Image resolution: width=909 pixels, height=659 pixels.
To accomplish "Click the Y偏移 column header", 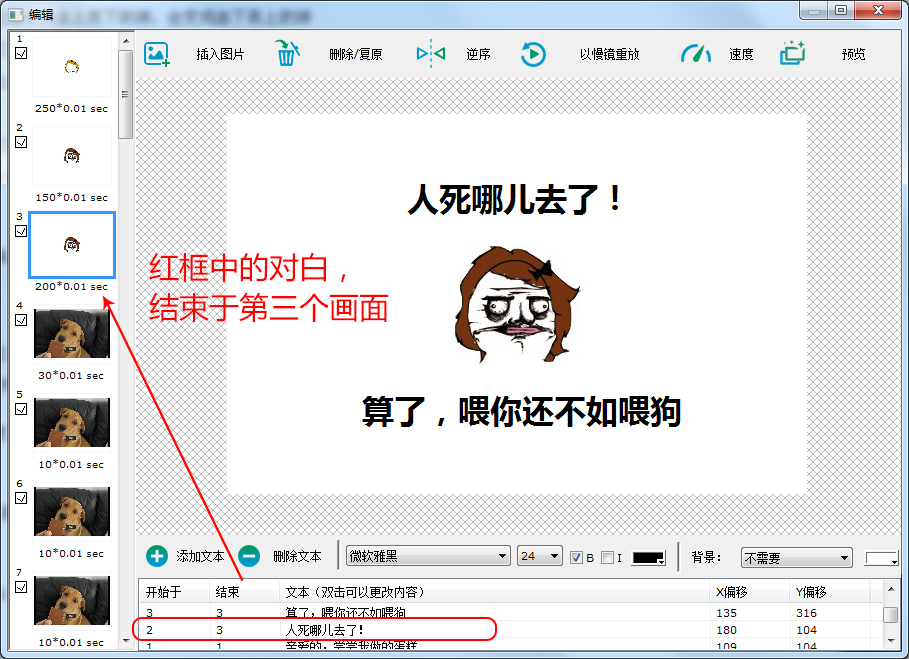I will 830,592.
